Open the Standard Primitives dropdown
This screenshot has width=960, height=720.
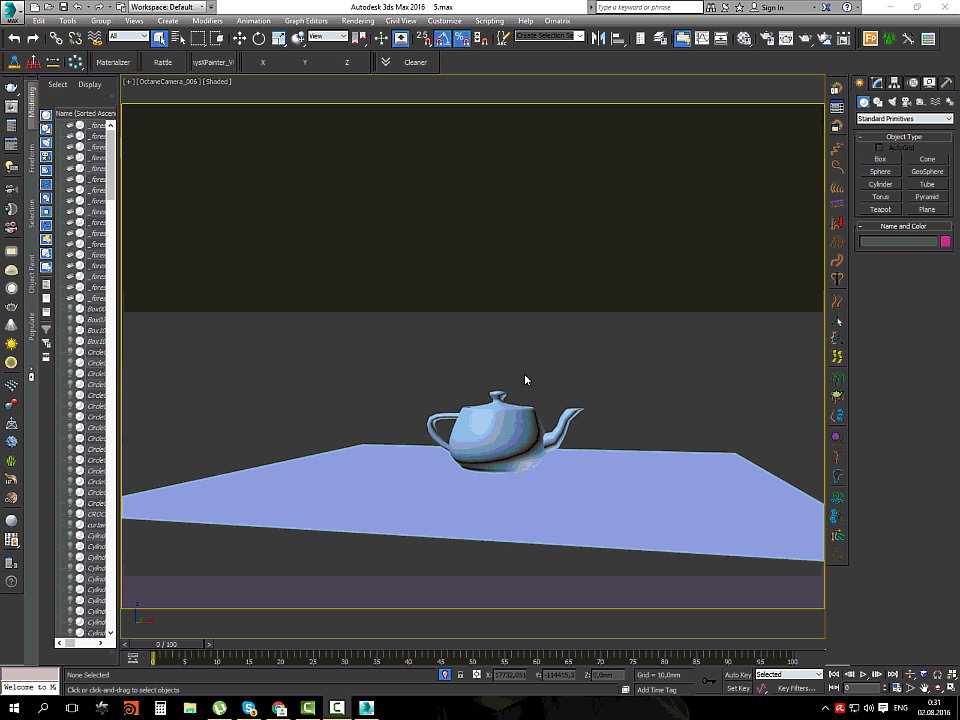pos(904,119)
